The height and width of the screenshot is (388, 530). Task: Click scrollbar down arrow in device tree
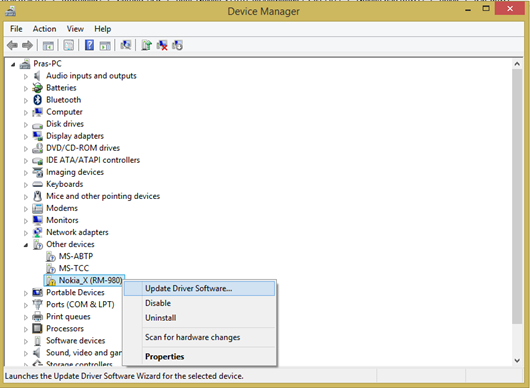pos(517,361)
